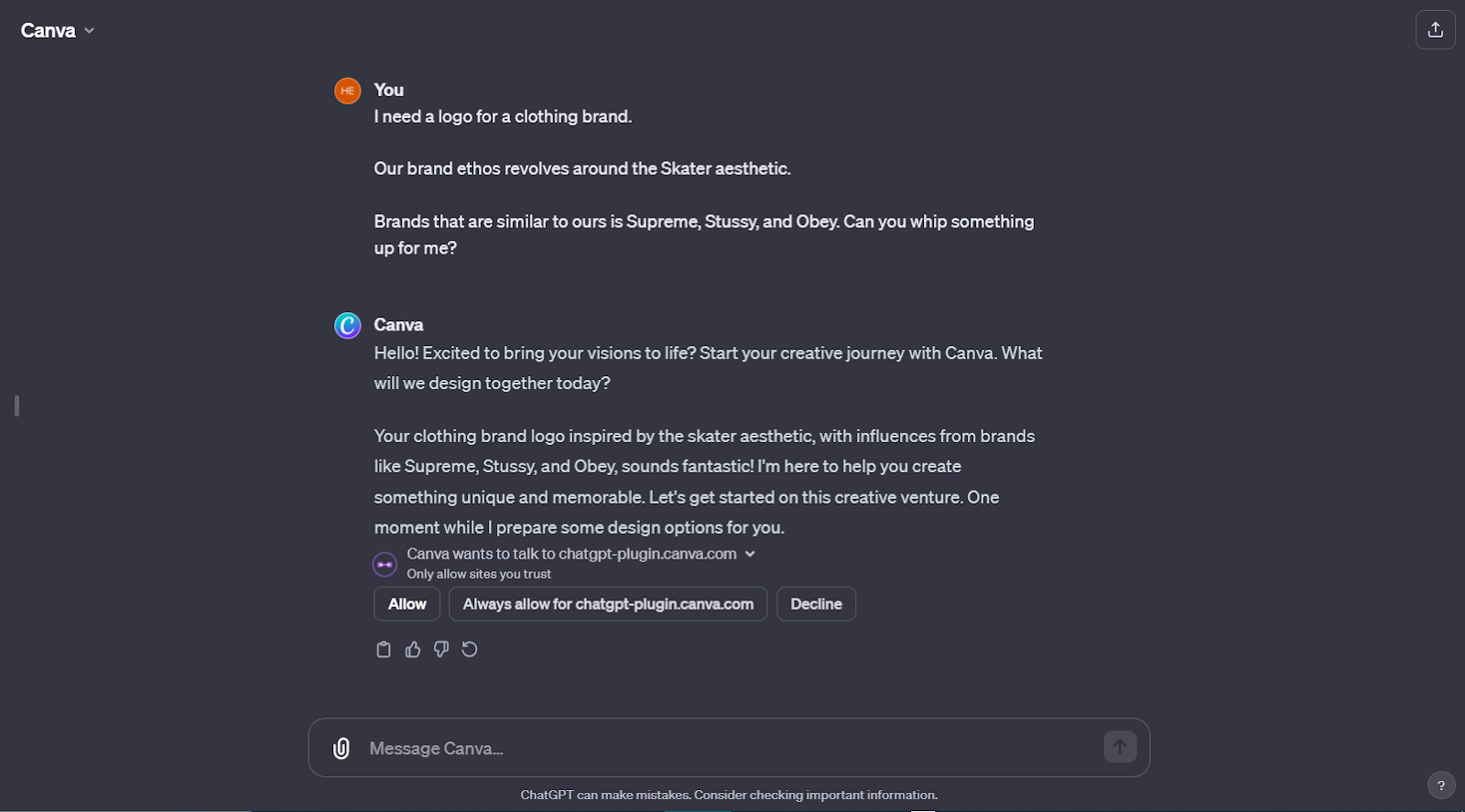Click the plugin icon next to the permission prompt
The width and height of the screenshot is (1465, 812).
384,564
